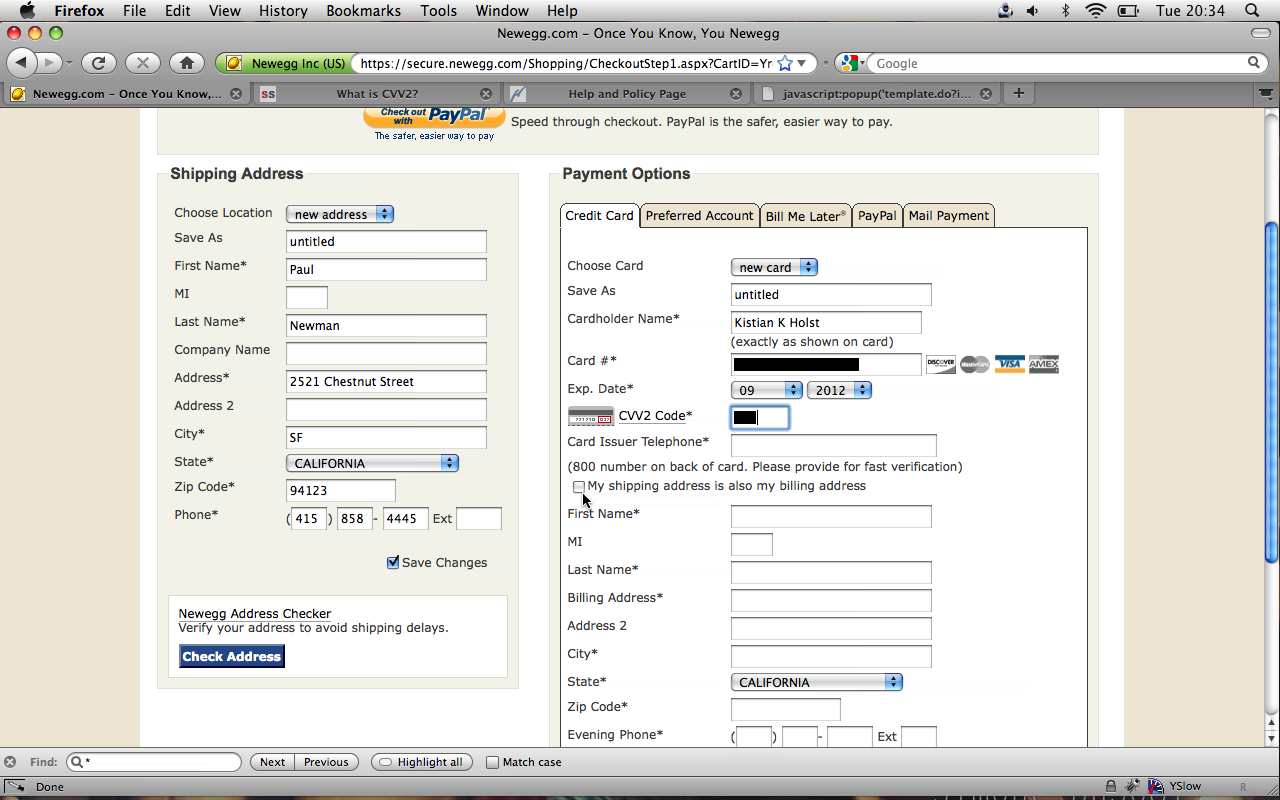Viewport: 1280px width, 800px height.
Task: Open a new tab with plus button
Action: (1018, 93)
